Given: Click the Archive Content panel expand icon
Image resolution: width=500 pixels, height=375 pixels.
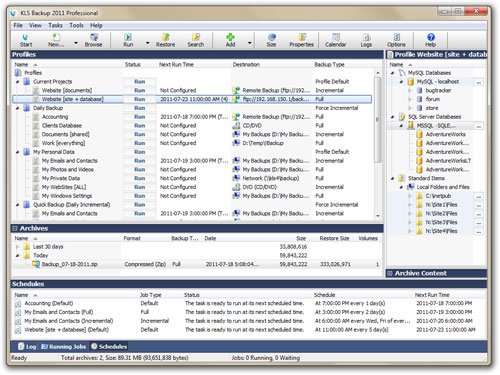Looking at the screenshot, I should pos(389,273).
